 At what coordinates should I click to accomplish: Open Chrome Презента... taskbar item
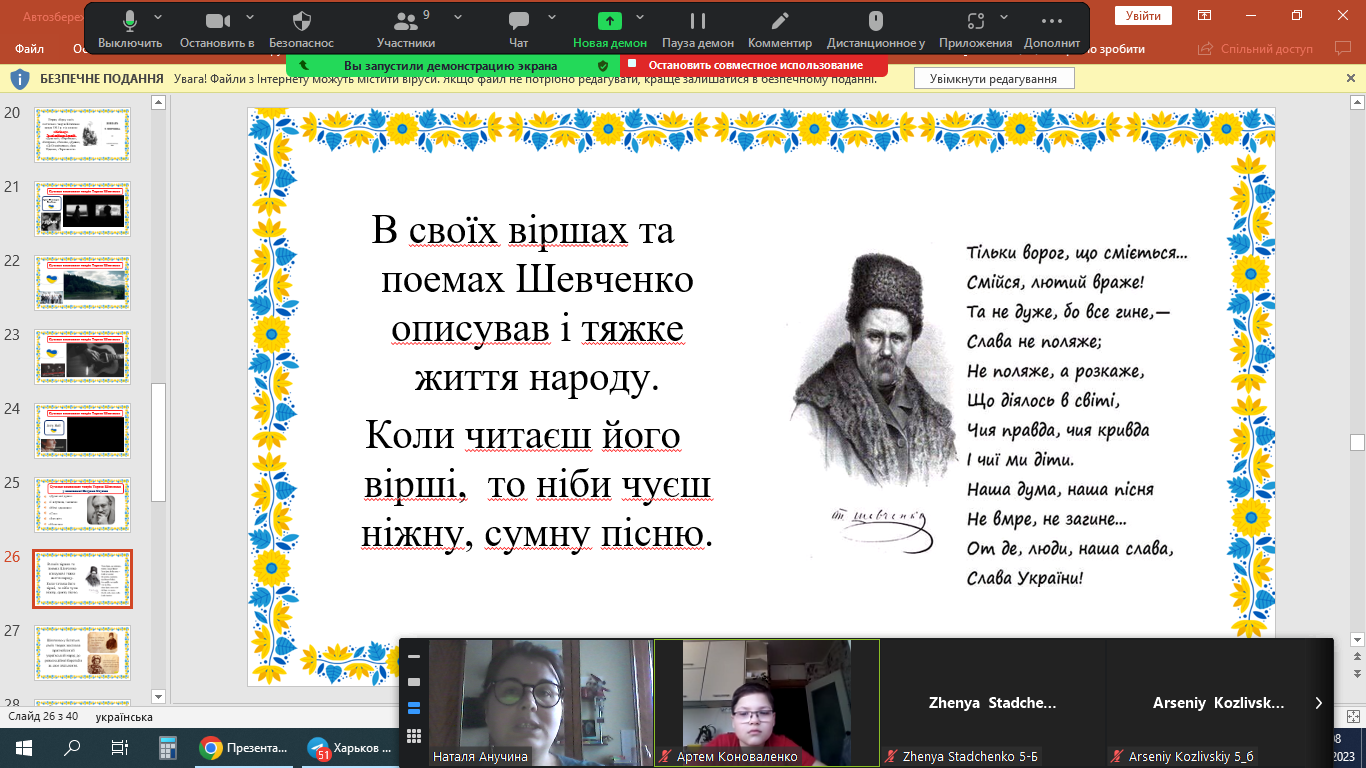pos(244,747)
